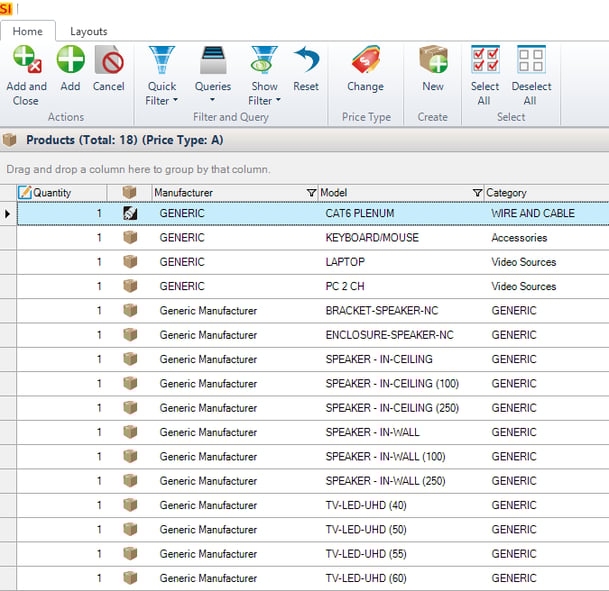Click the box icon in LAPTOP row
609x591 pixels.
click(130, 262)
